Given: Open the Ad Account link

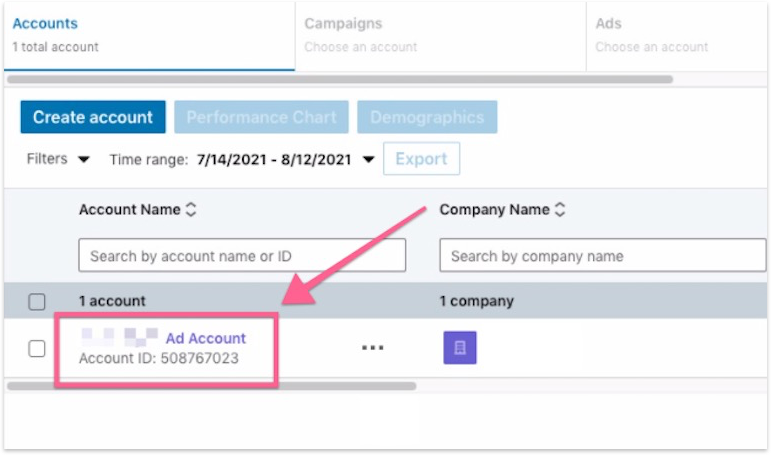Looking at the screenshot, I should 205,338.
